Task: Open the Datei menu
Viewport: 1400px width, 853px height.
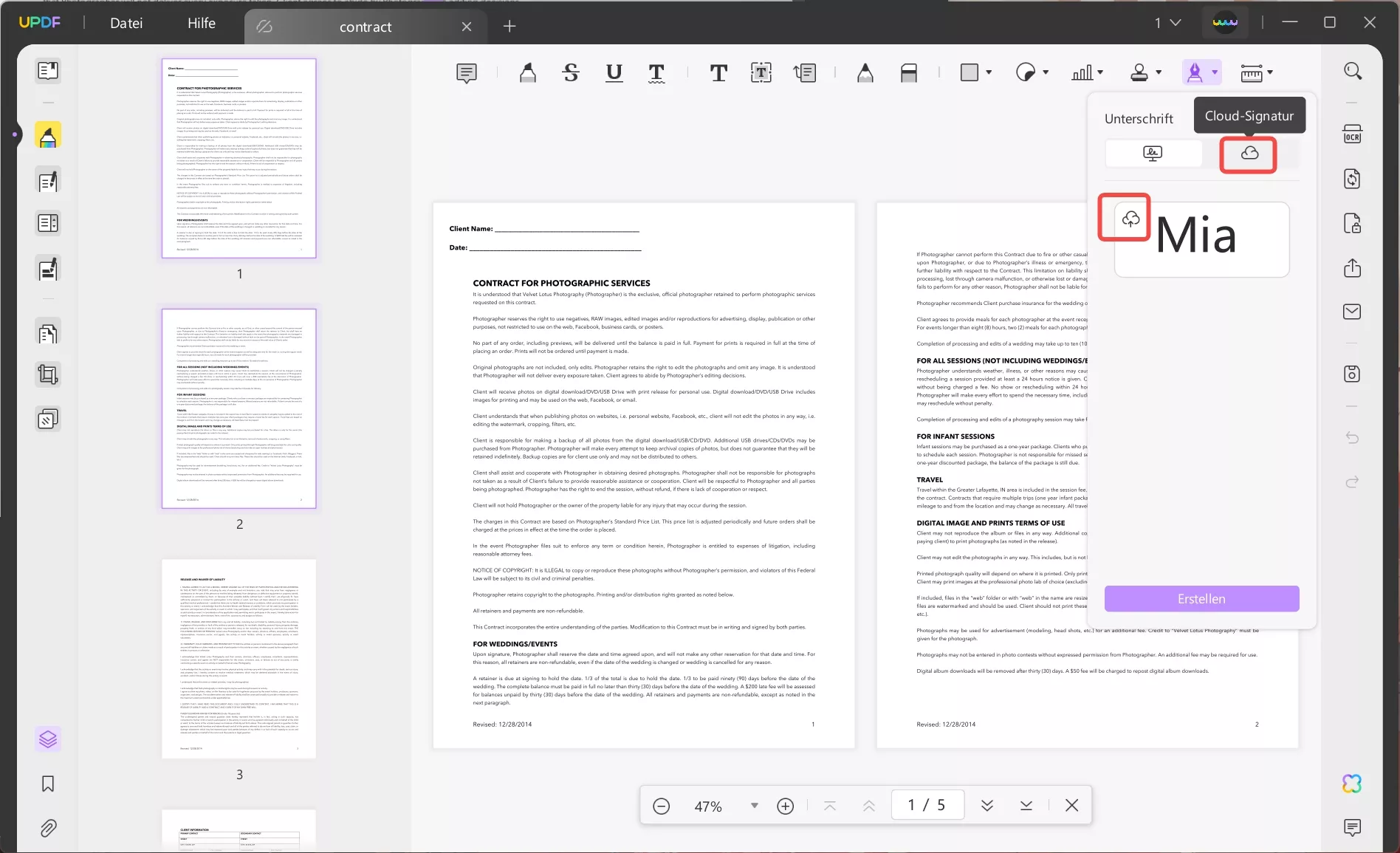Action: [x=126, y=23]
